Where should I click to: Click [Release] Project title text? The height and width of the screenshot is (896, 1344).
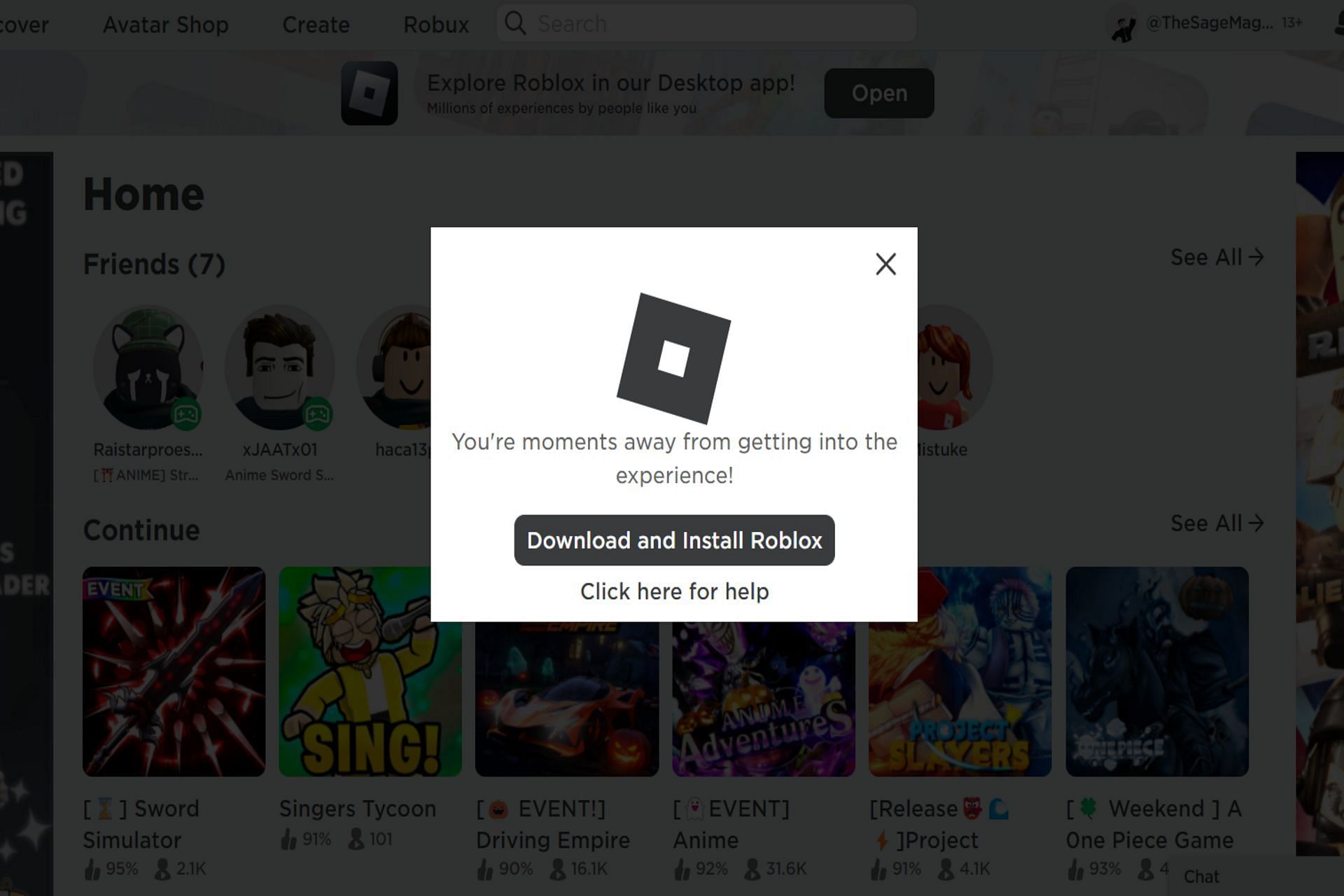click(x=938, y=824)
